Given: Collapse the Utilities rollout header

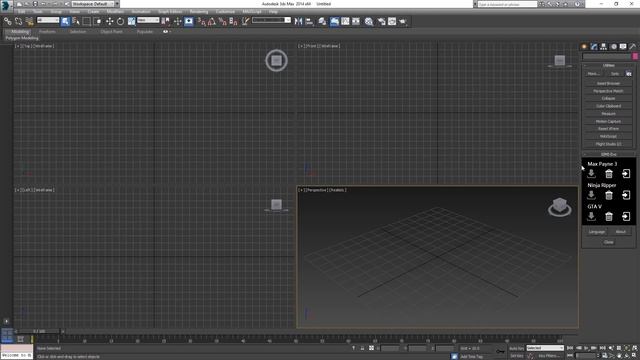Looking at the screenshot, I should [608, 65].
